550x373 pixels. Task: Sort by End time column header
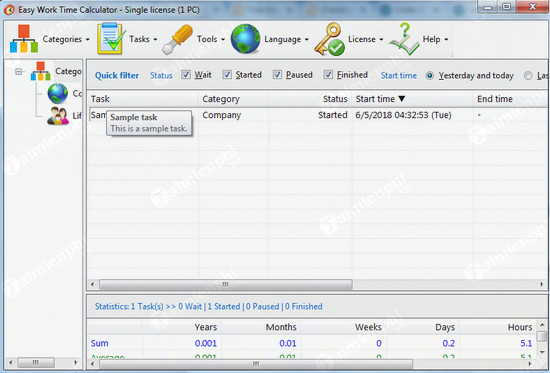[511, 99]
